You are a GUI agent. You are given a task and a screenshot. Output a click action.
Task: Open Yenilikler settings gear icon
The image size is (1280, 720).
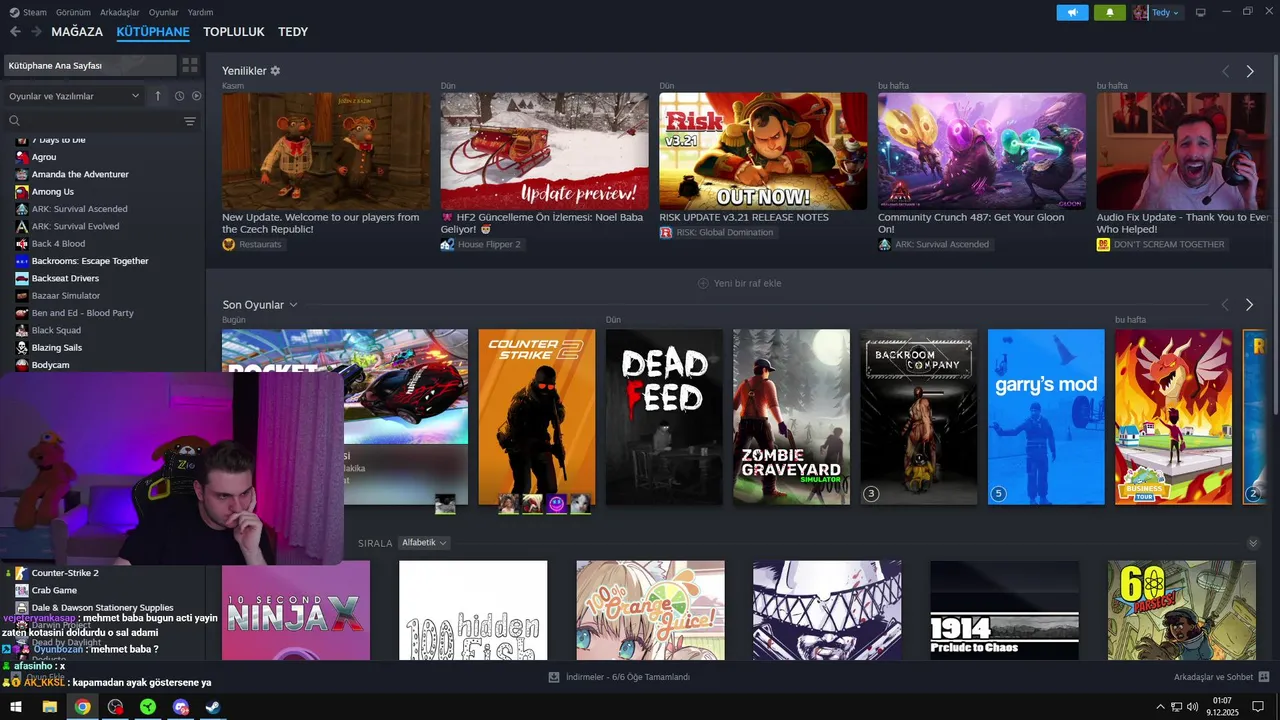pyautogui.click(x=275, y=71)
